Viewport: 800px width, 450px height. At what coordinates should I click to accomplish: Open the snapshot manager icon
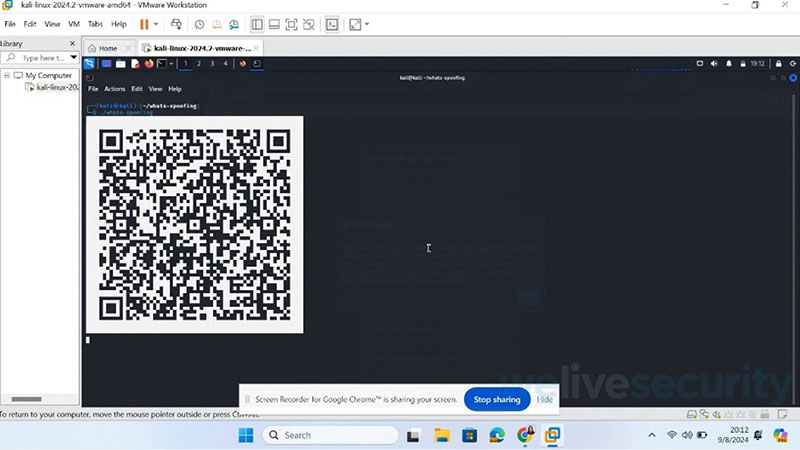click(234, 24)
